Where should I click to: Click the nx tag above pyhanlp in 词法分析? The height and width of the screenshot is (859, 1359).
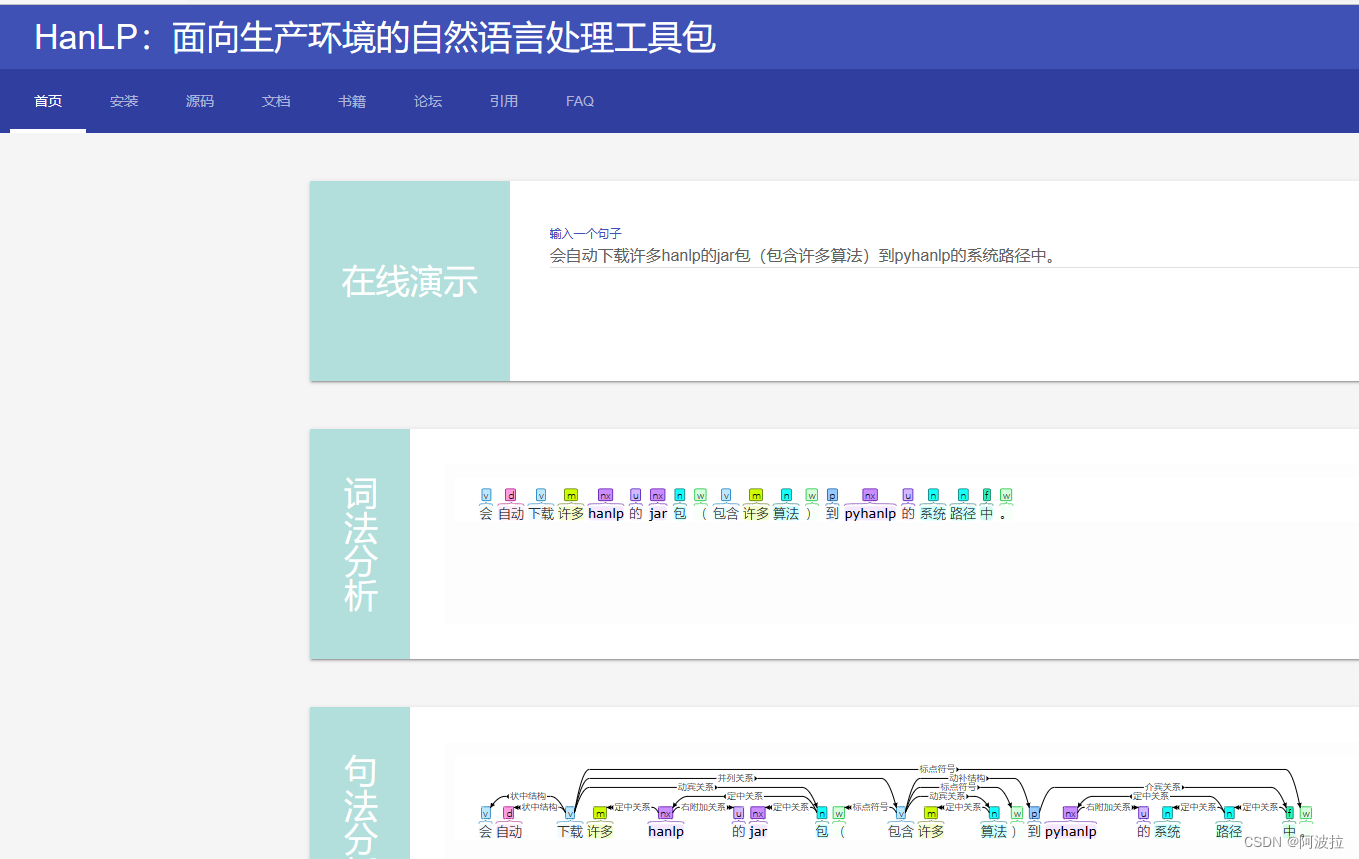tap(870, 495)
